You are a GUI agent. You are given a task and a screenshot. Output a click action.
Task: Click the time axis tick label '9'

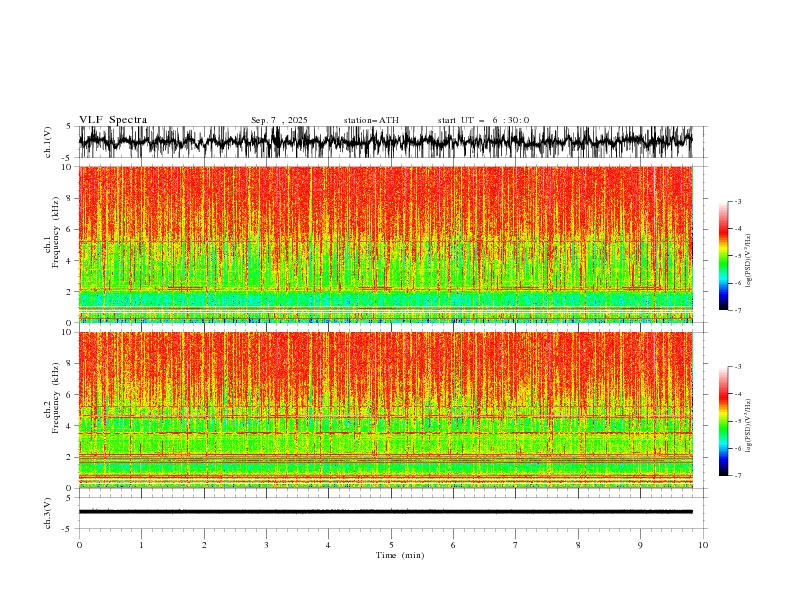(x=640, y=545)
